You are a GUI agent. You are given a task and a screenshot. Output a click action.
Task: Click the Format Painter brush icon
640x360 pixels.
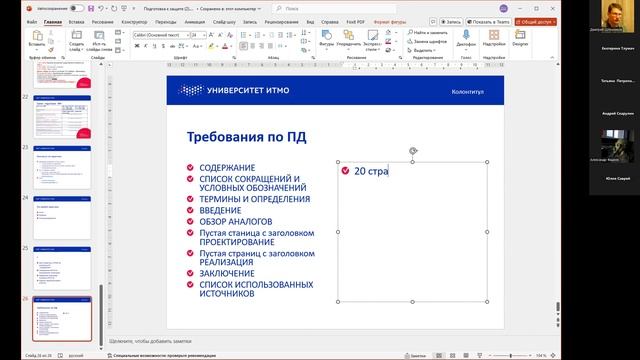click(51, 50)
